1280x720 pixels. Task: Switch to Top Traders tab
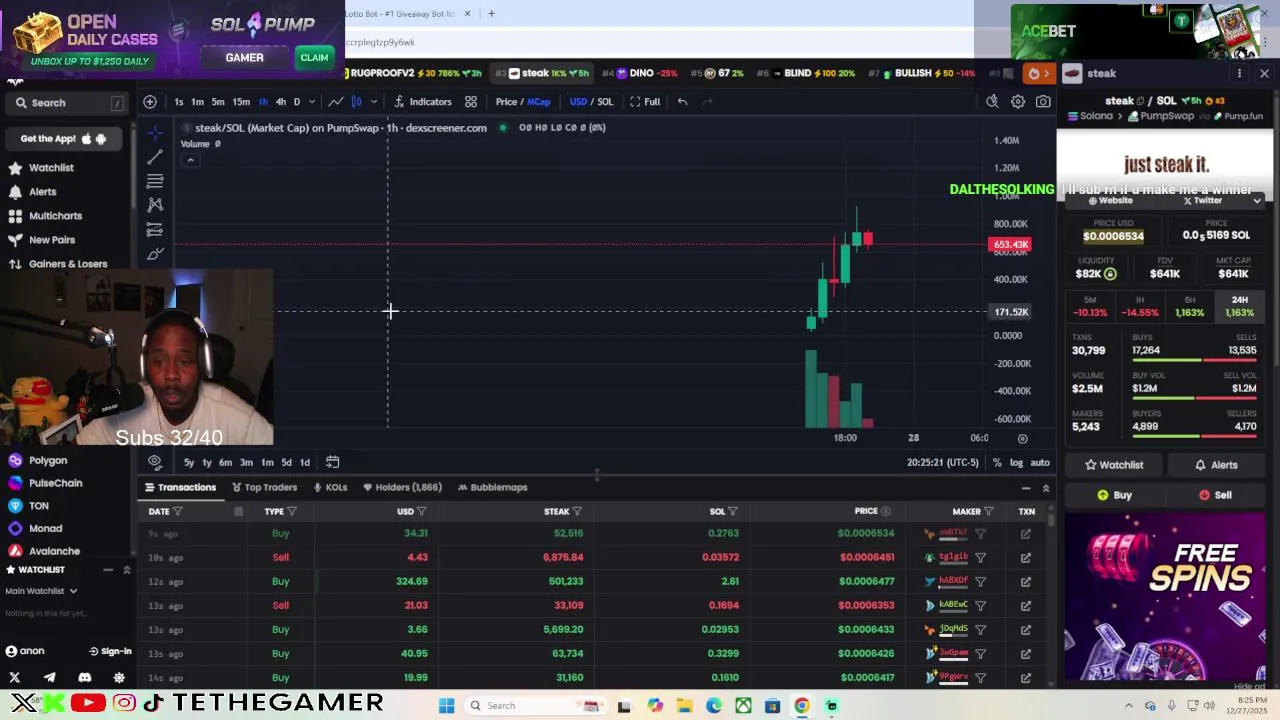[x=264, y=488]
